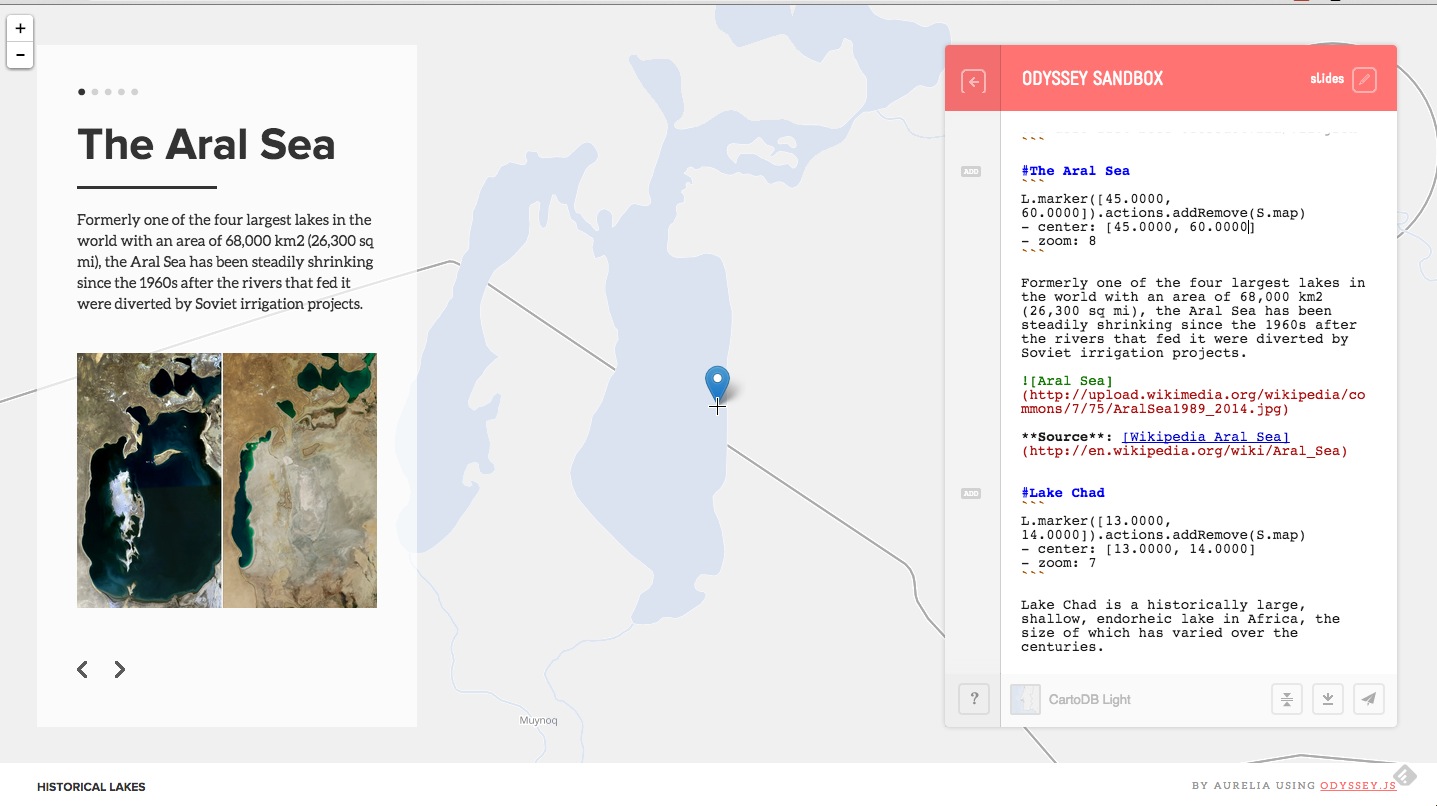The image size is (1437, 806).
Task: Click the ODYSSEY SANDBOX title
Action: point(1092,79)
